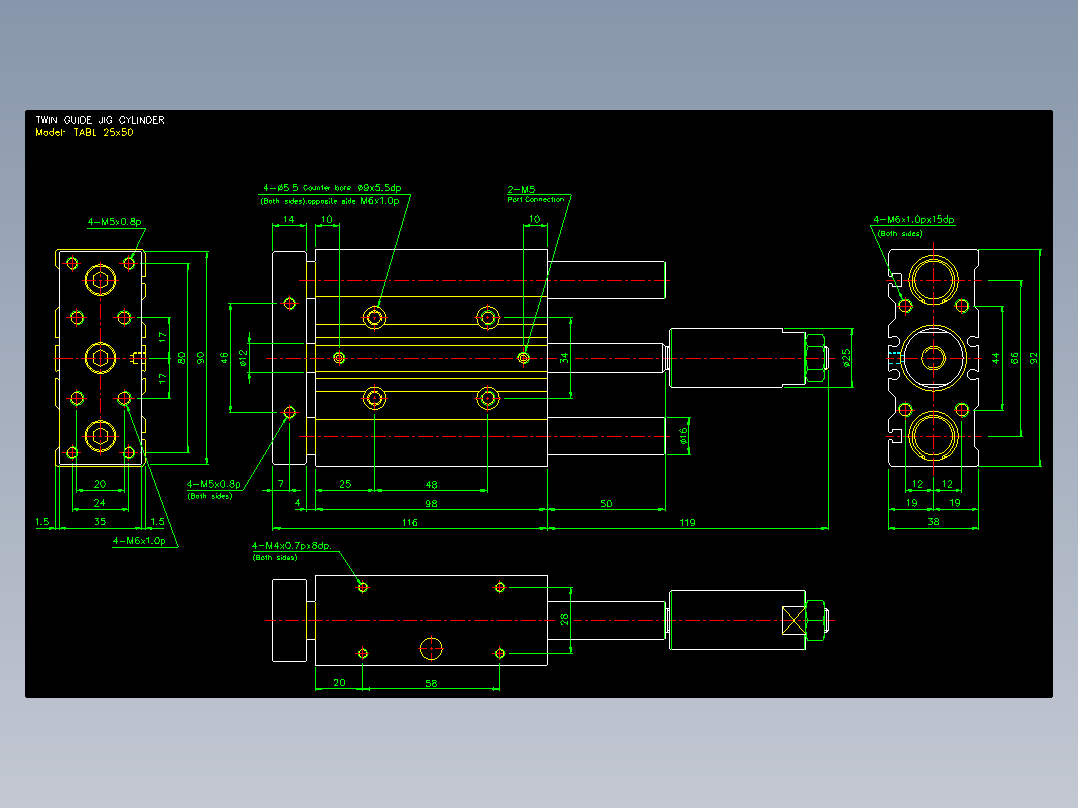Select the 116 length dimension

click(409, 523)
